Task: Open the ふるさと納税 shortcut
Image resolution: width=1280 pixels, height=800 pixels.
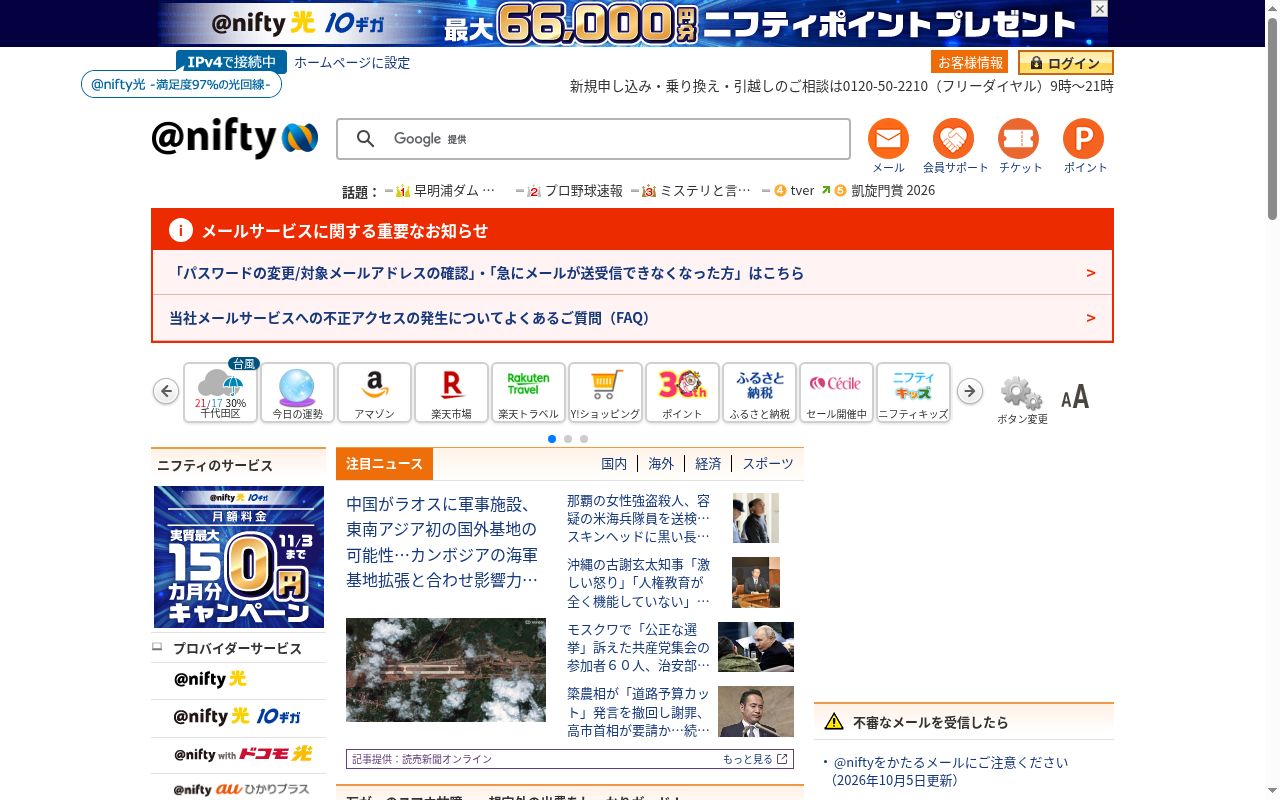Action: click(760, 392)
